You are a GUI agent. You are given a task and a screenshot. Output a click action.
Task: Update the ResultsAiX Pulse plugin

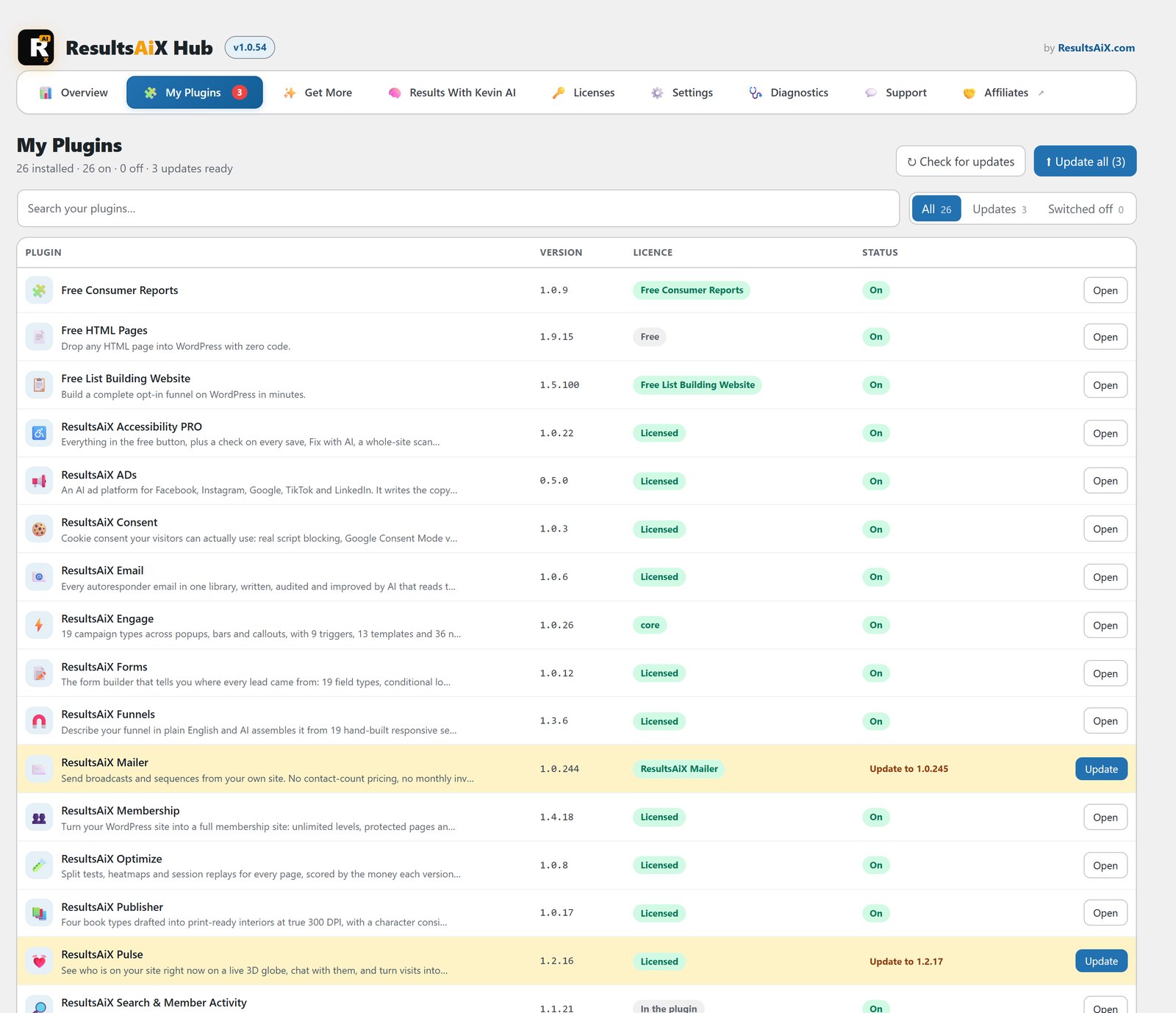point(1101,962)
